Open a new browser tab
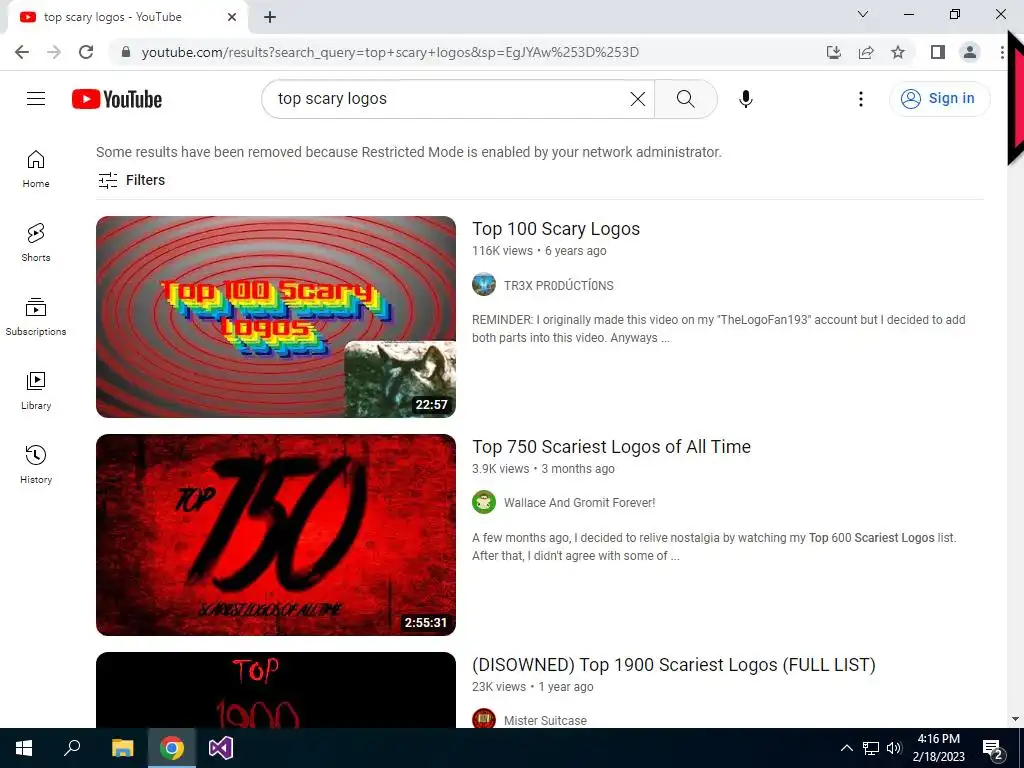The height and width of the screenshot is (768, 1024). [270, 18]
